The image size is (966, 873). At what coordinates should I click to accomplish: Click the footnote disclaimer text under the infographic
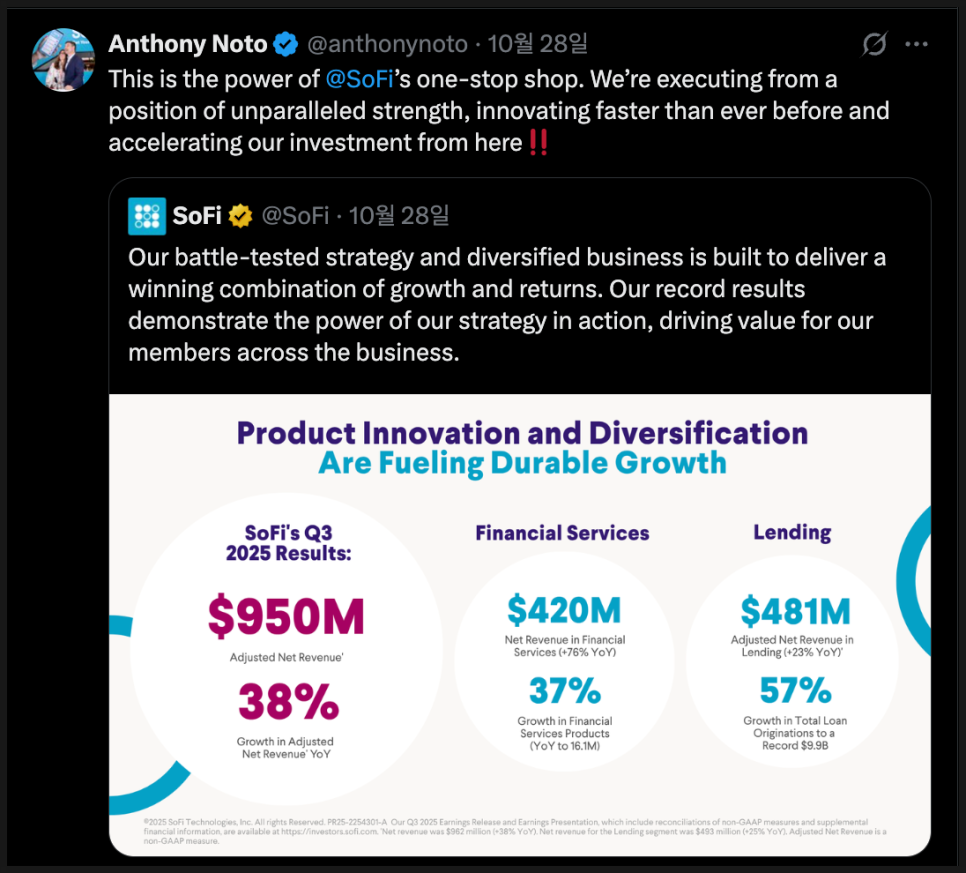[498, 831]
